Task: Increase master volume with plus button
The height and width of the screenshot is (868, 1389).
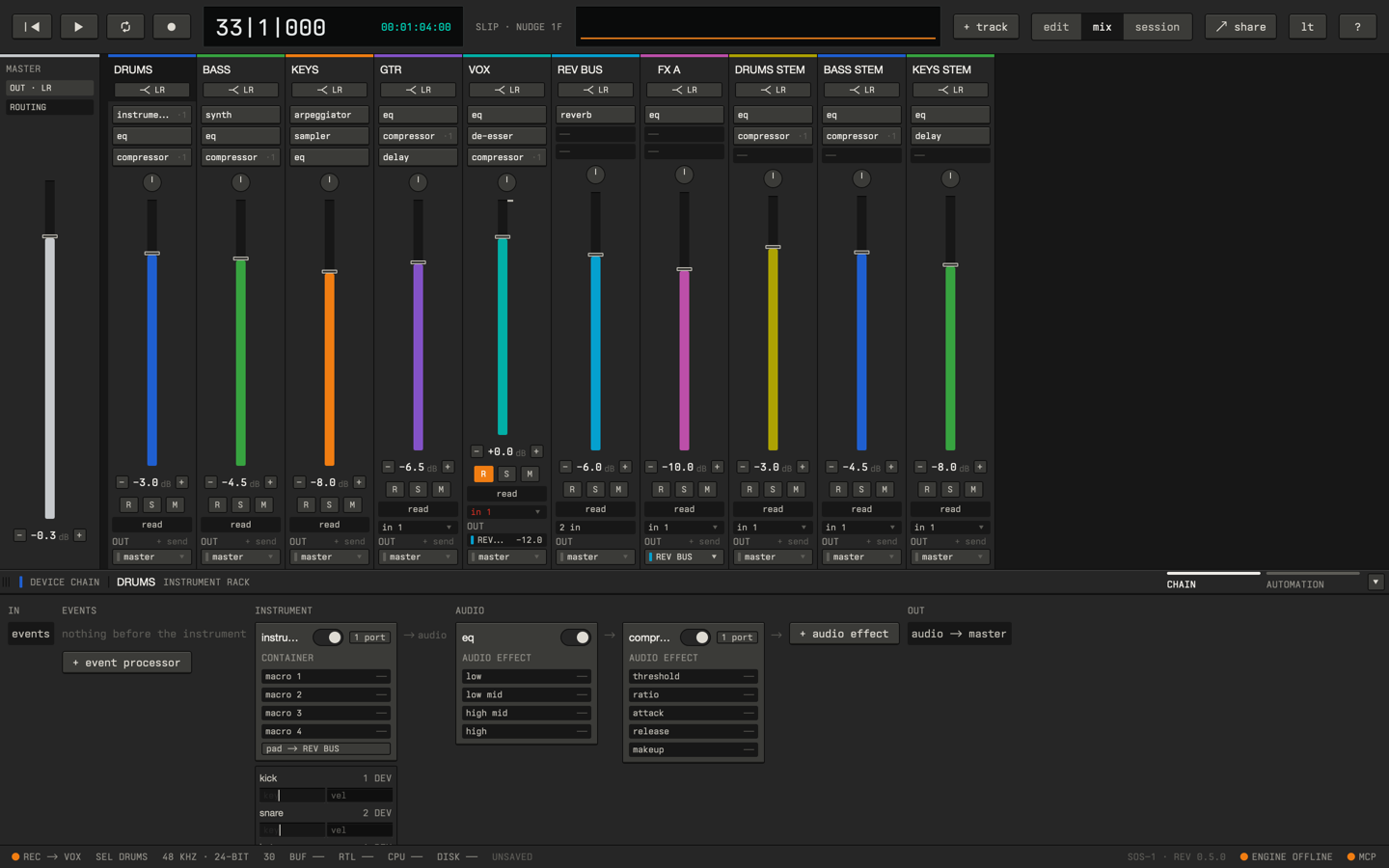Action: (79, 535)
